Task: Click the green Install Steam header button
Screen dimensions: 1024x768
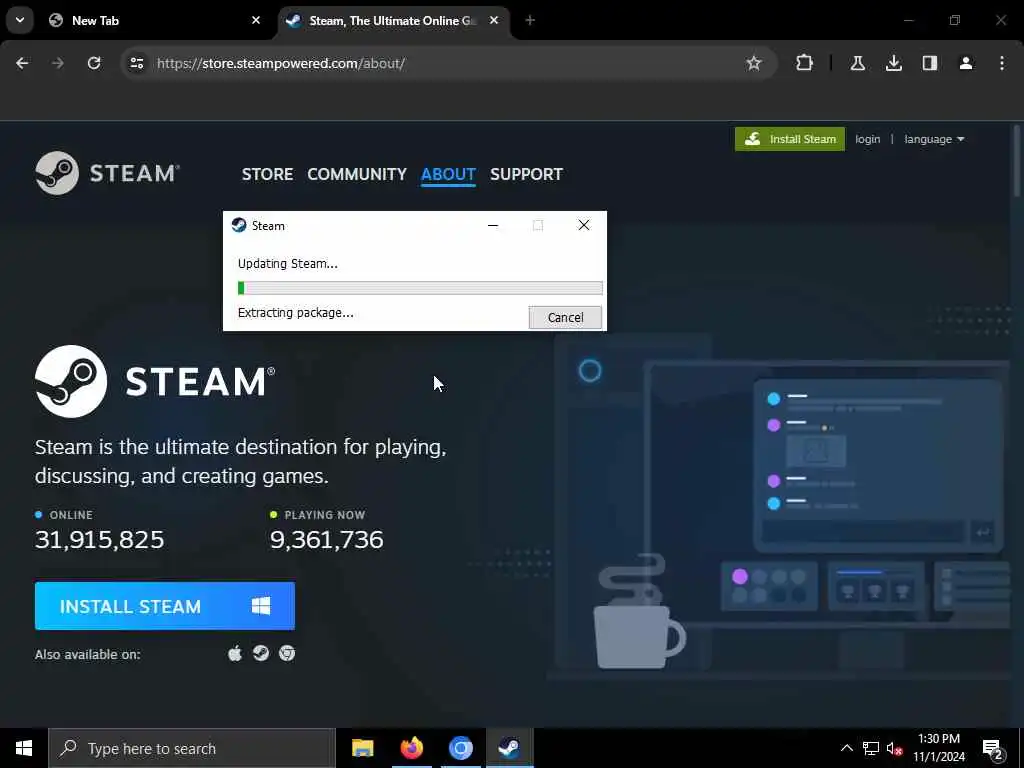Action: click(x=790, y=139)
